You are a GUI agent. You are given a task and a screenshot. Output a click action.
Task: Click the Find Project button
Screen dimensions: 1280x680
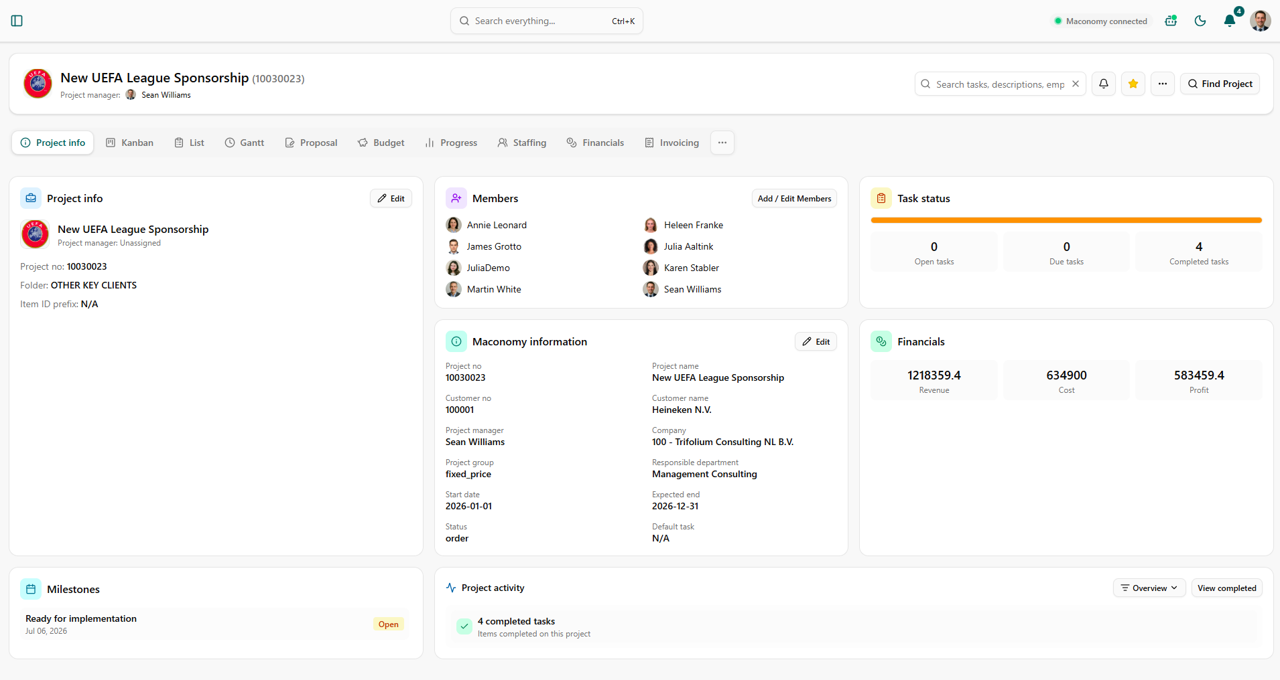pyautogui.click(x=1220, y=84)
